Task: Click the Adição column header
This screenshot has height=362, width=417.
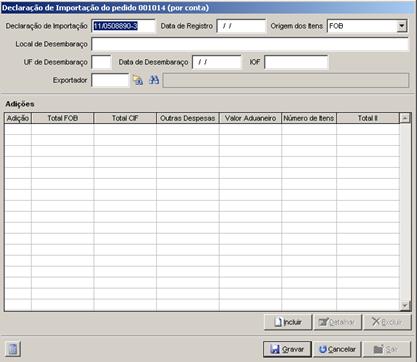Action: pyautogui.click(x=18, y=118)
